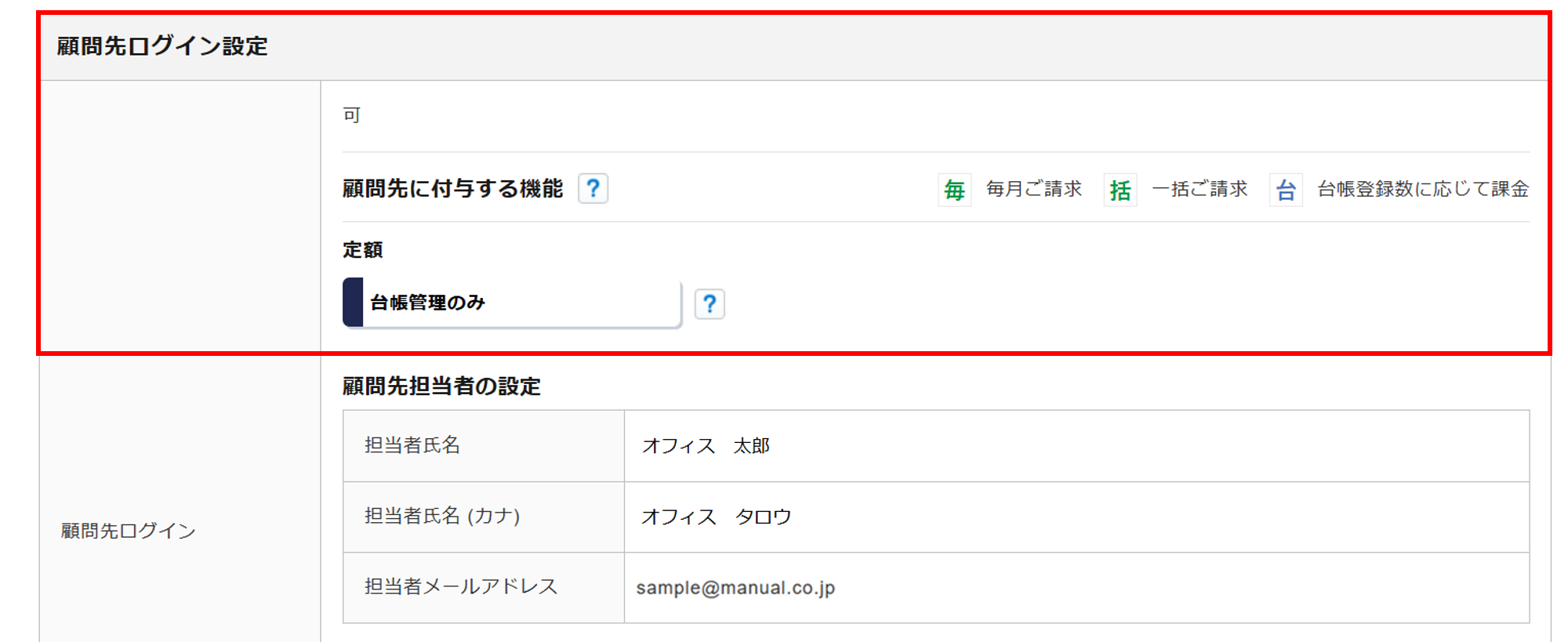Click the navy bar on 台帳管理のみ card

tap(353, 303)
